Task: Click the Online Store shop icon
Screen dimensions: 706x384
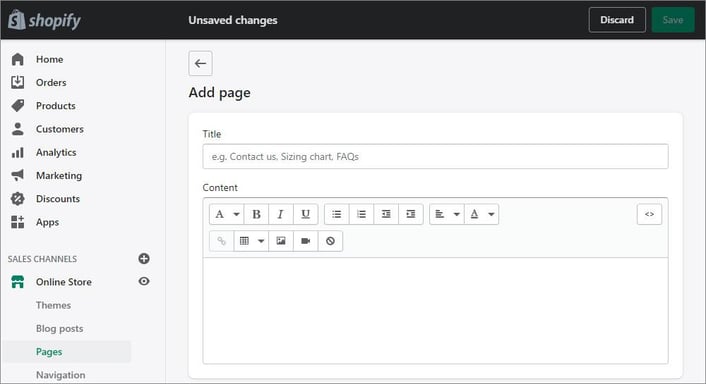Action: [18, 282]
